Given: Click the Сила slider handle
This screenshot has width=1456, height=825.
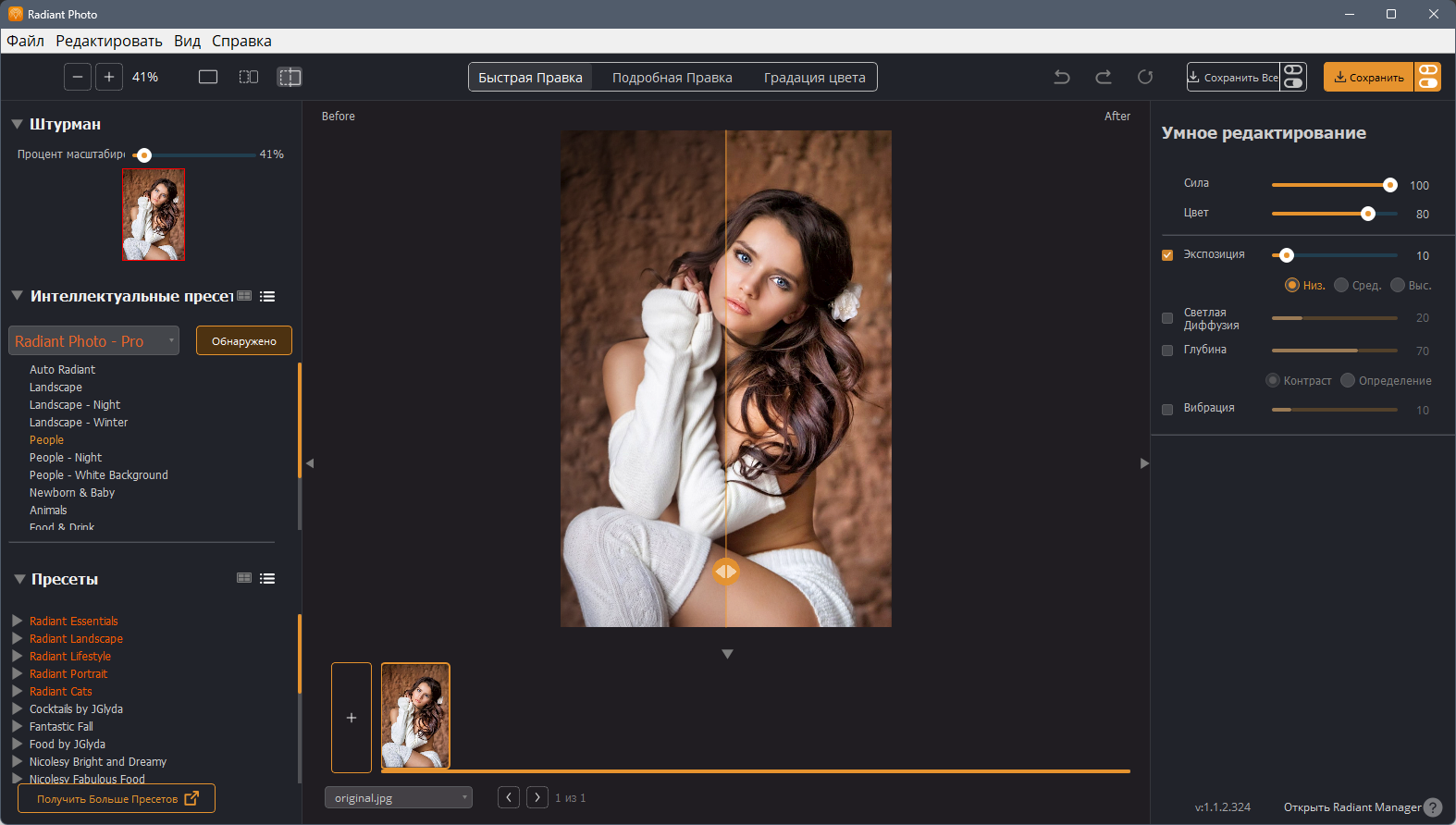Looking at the screenshot, I should click(1389, 185).
